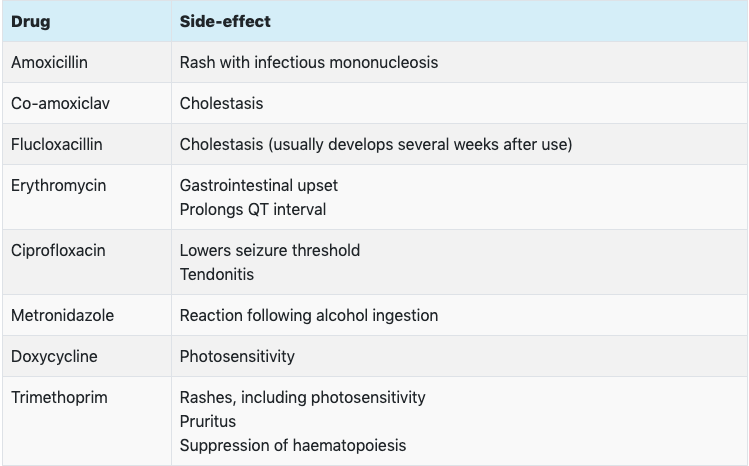Click "Reaction following alcohol ingestion" text
The image size is (749, 466).
point(309,315)
